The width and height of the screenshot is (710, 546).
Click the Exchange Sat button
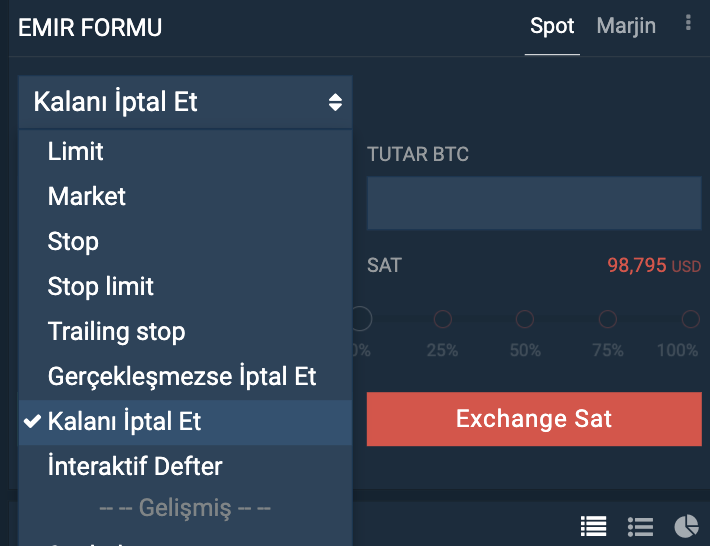(x=534, y=419)
